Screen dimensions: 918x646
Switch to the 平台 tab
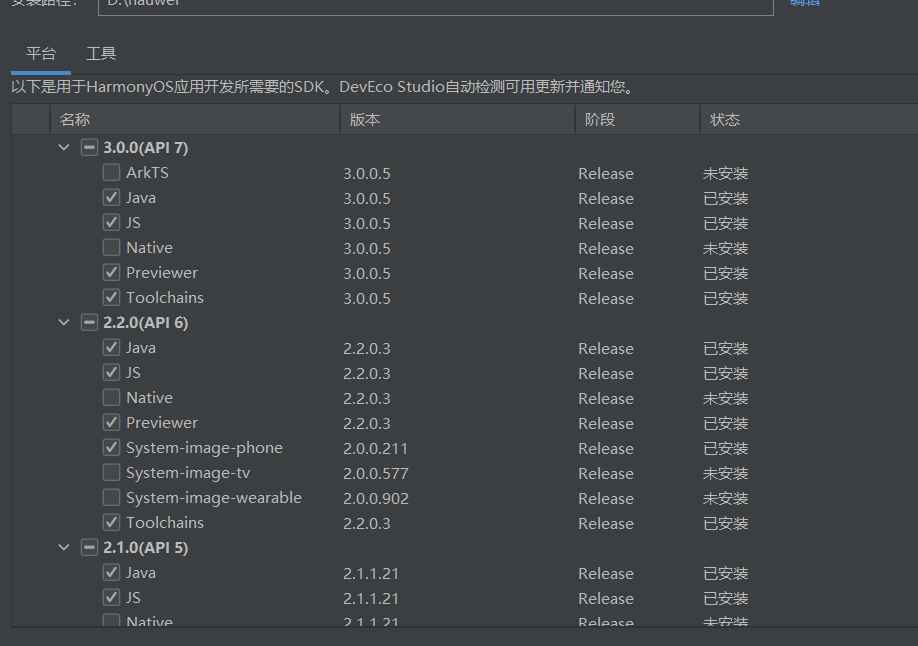tap(41, 54)
